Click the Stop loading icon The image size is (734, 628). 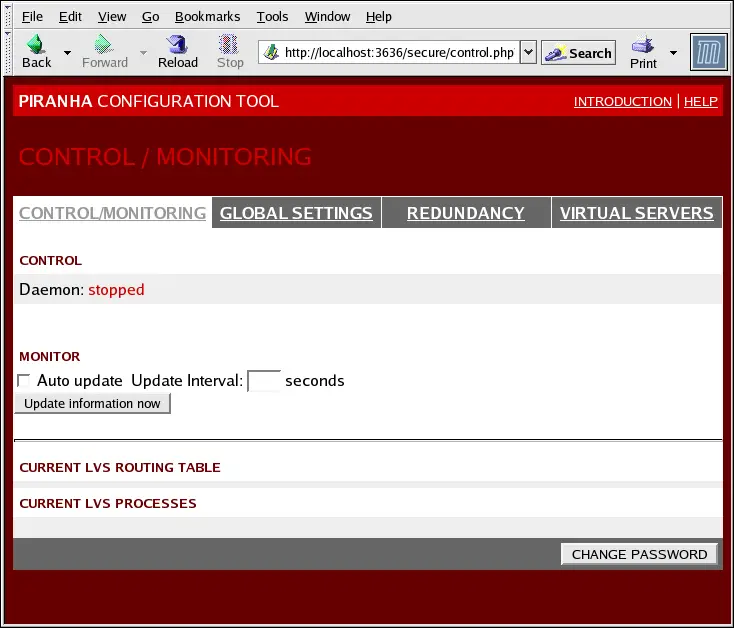(230, 45)
